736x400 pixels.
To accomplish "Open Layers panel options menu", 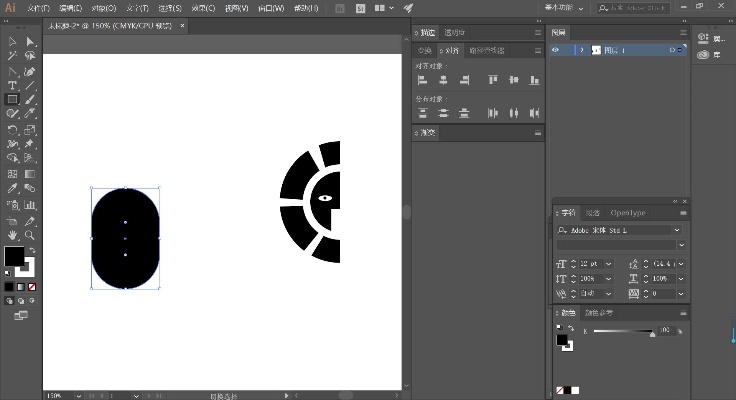I will [683, 32].
